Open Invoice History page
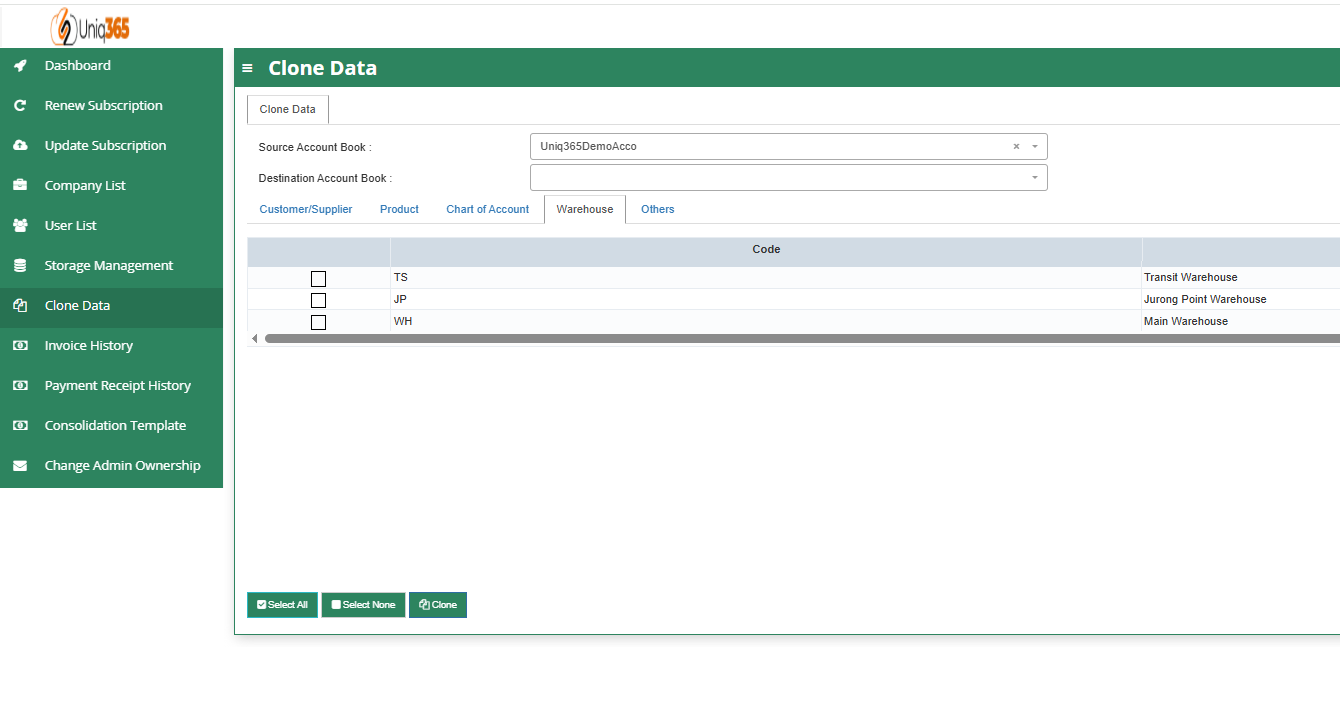The image size is (1340, 716). coord(111,346)
